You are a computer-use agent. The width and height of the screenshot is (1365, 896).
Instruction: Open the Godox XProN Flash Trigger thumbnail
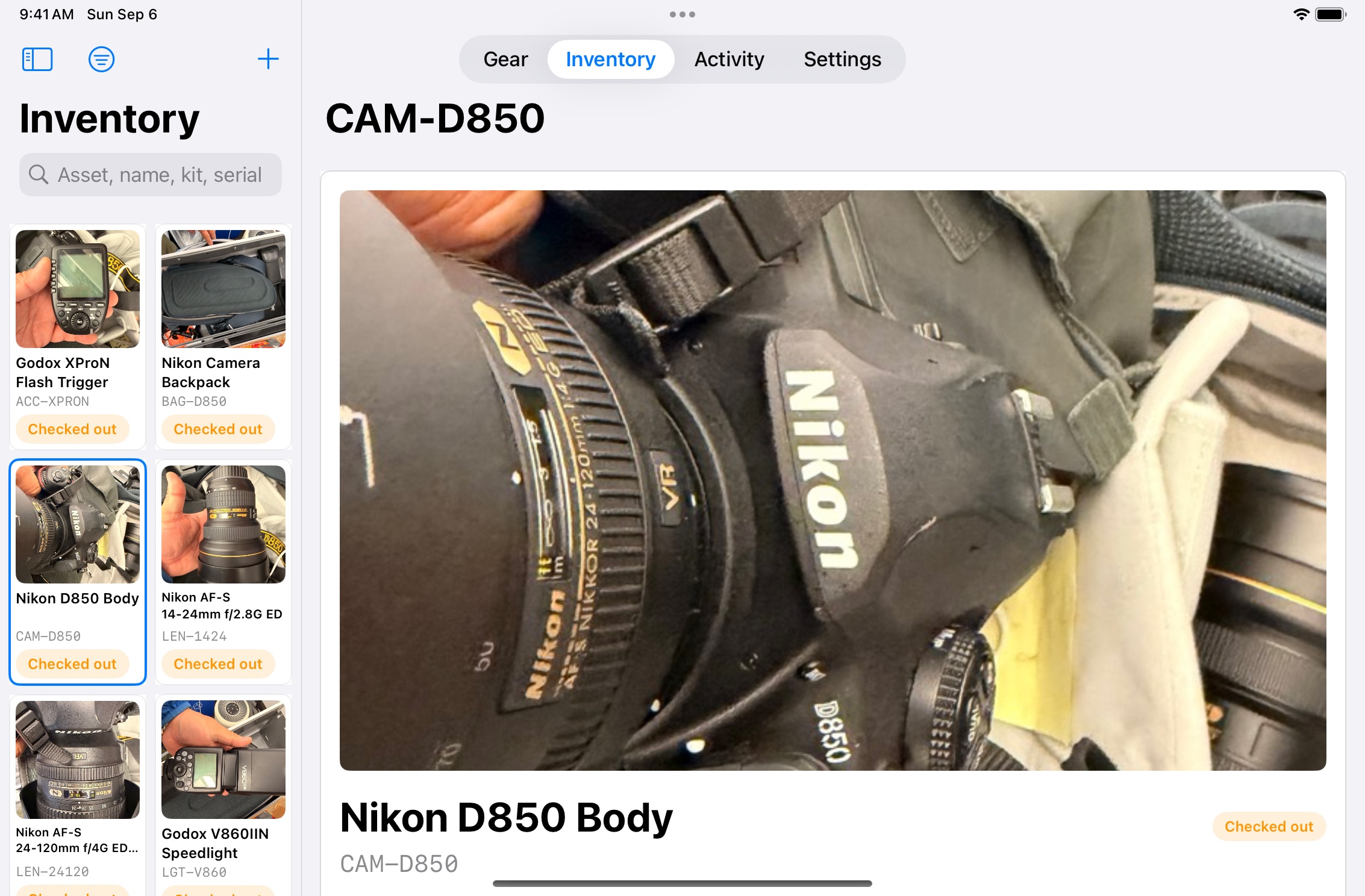[78, 289]
